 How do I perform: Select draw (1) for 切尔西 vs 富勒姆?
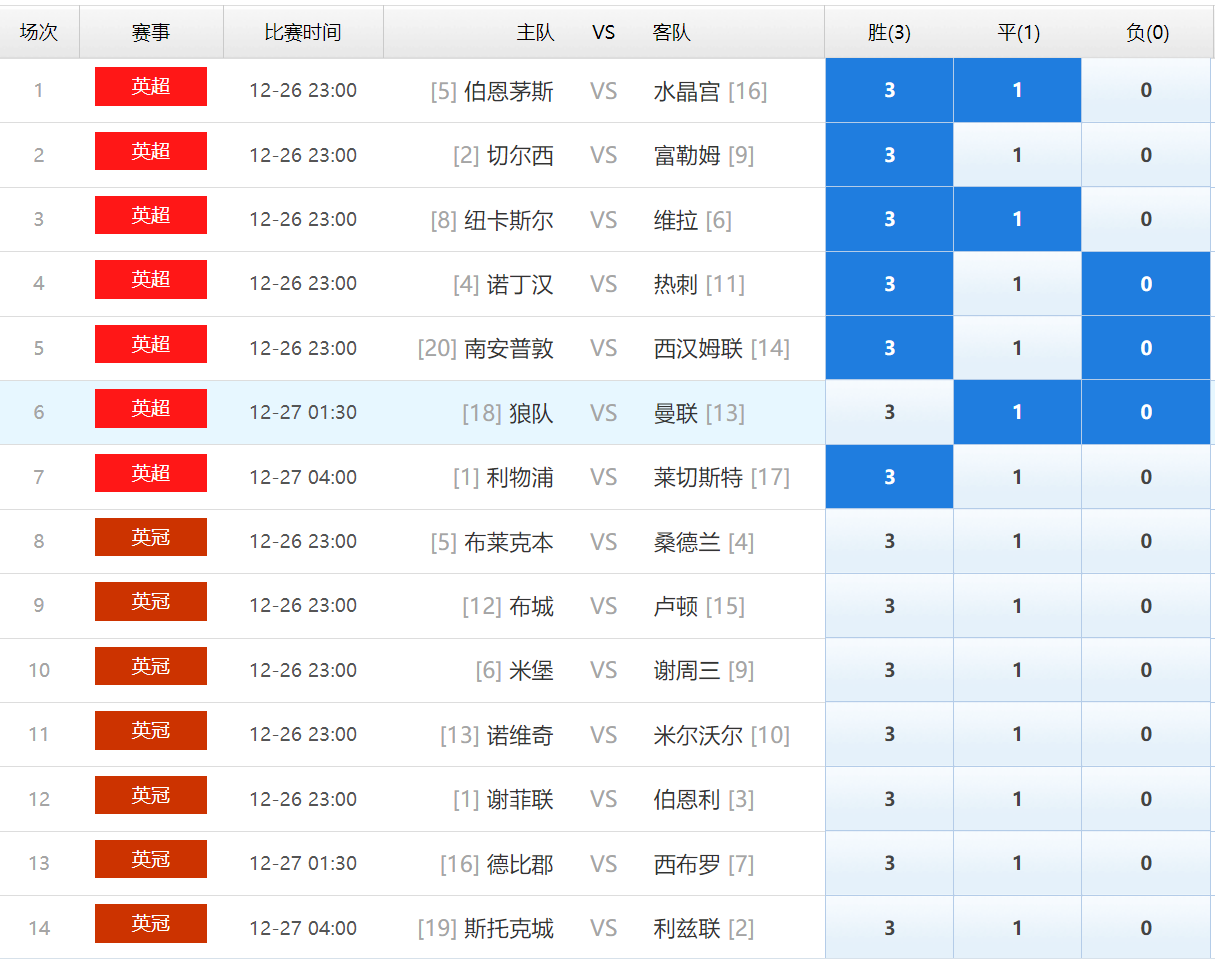[x=1017, y=155]
